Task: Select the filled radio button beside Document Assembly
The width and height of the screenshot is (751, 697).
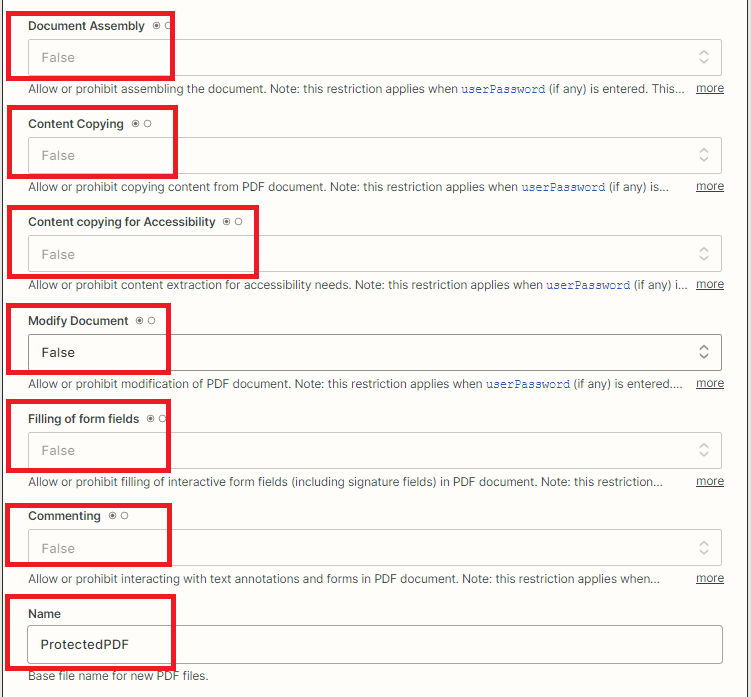Action: (x=156, y=26)
